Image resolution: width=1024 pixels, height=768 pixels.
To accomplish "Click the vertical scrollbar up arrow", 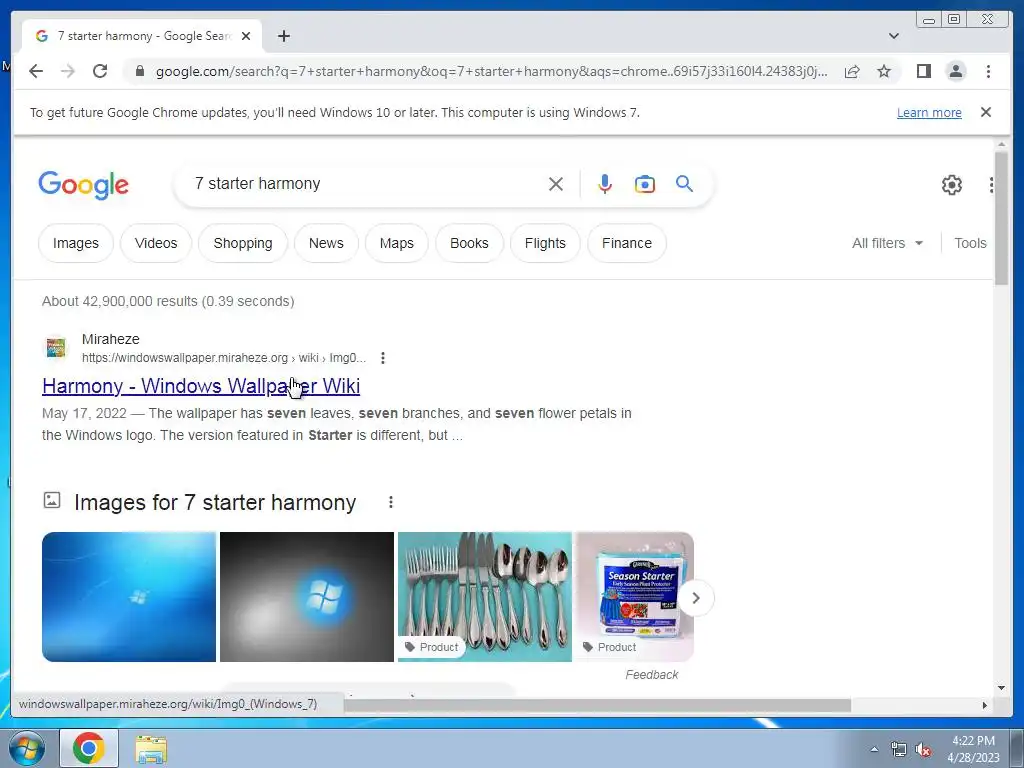I will coord(1001,144).
